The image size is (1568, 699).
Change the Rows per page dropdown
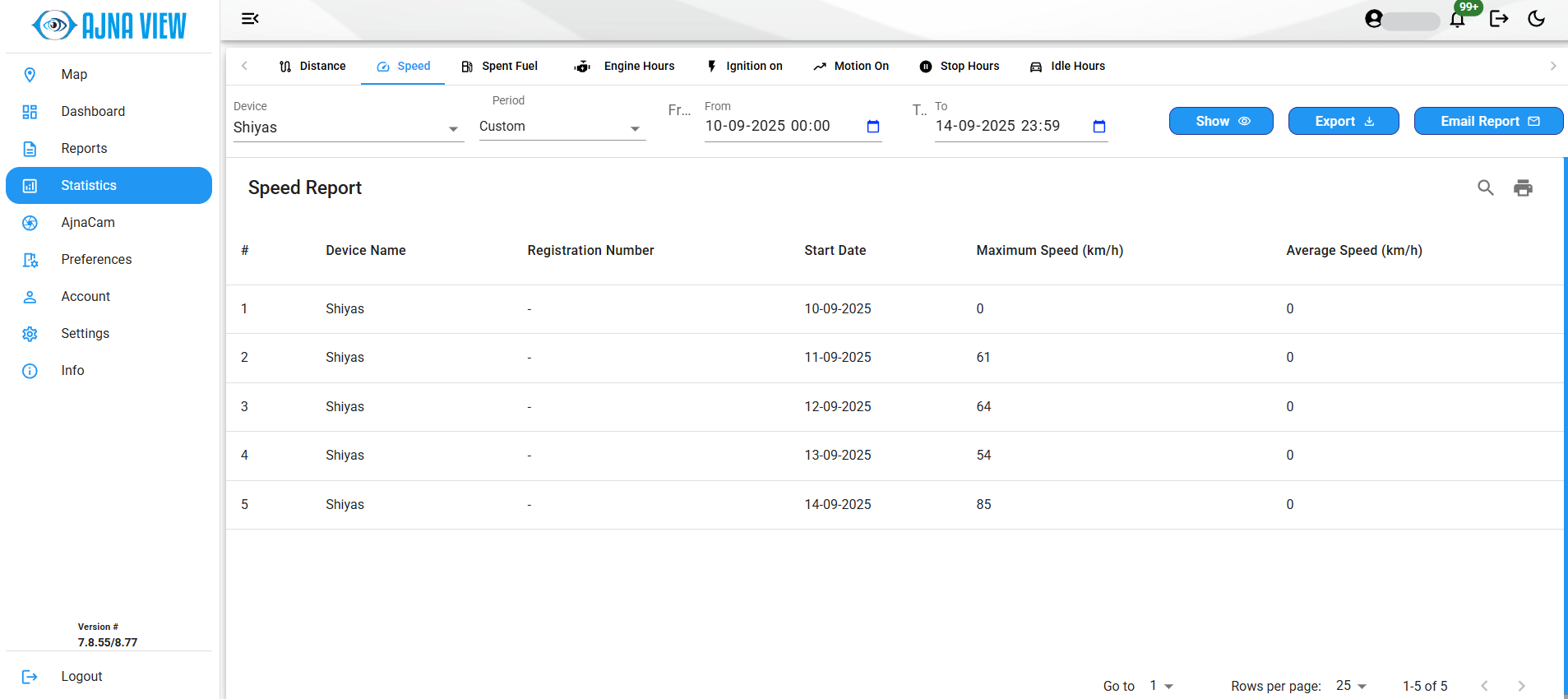pos(1351,686)
